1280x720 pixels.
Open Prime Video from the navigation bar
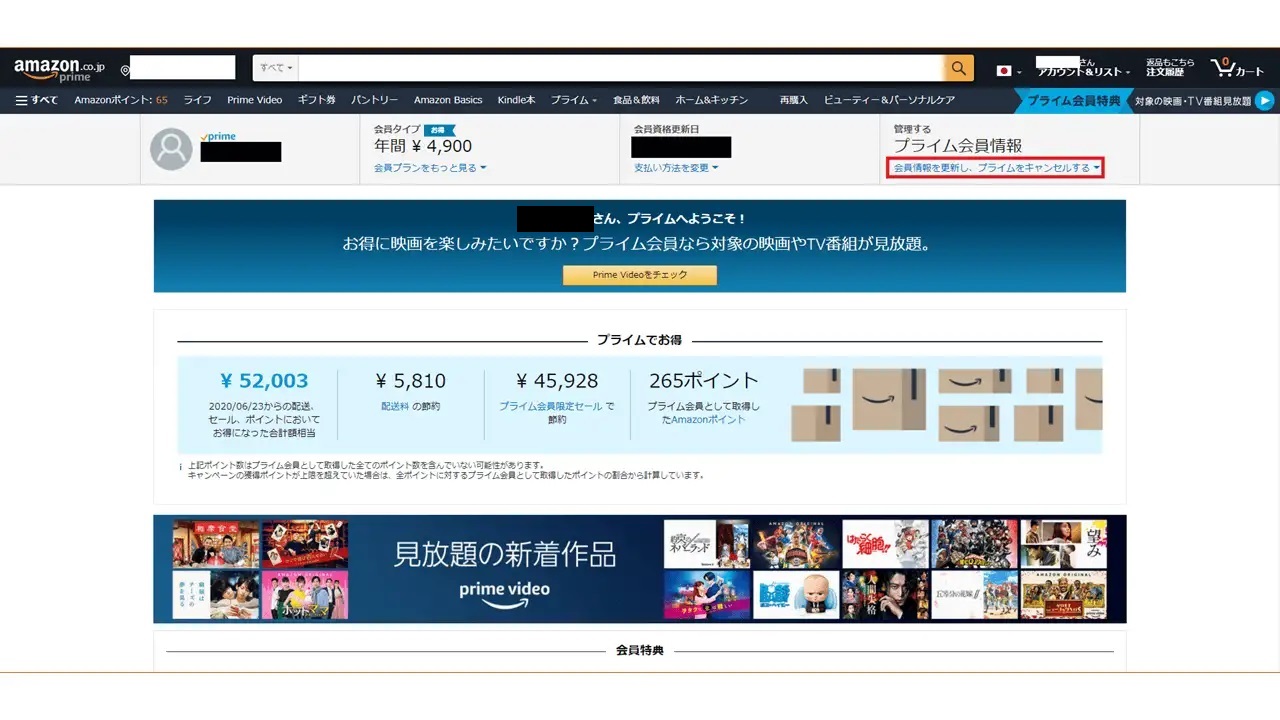pyautogui.click(x=255, y=99)
